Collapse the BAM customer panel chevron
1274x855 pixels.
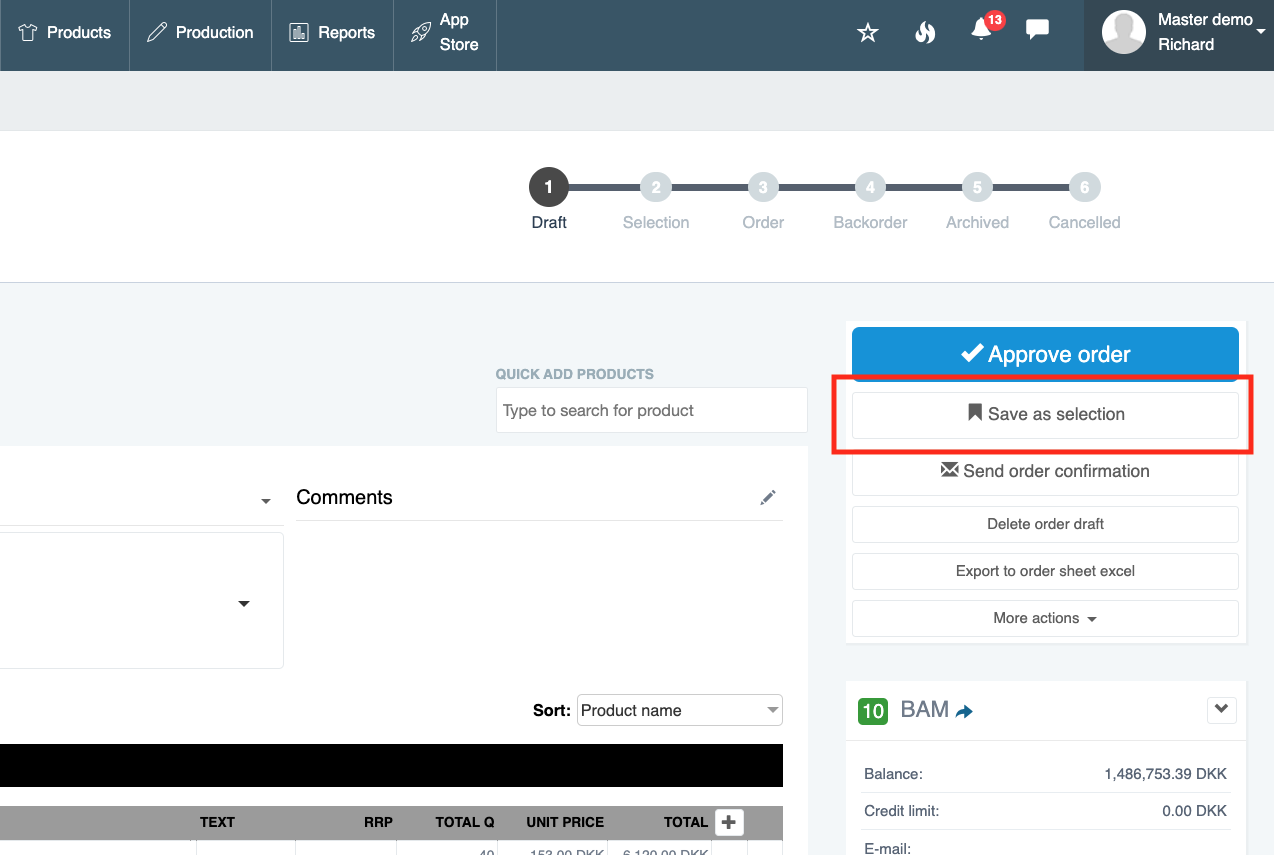coord(1221,710)
